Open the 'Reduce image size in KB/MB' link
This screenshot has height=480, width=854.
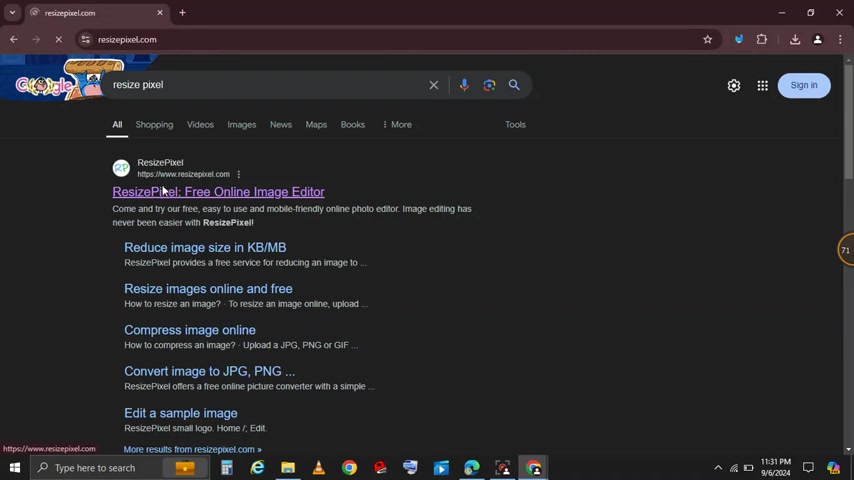205,248
